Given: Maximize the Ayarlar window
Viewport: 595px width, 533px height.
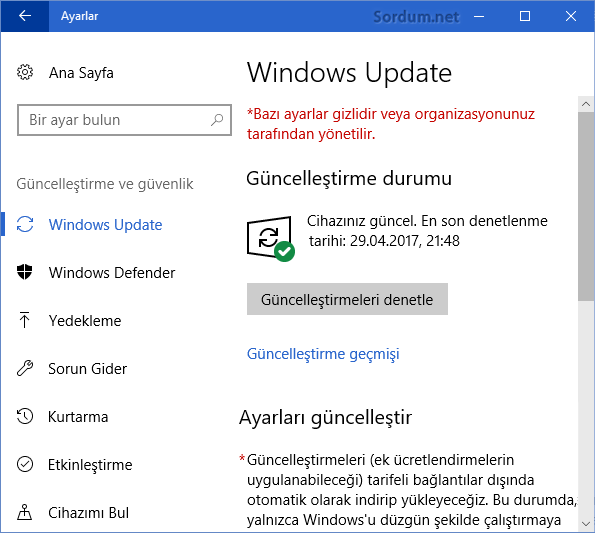Looking at the screenshot, I should (x=525, y=16).
